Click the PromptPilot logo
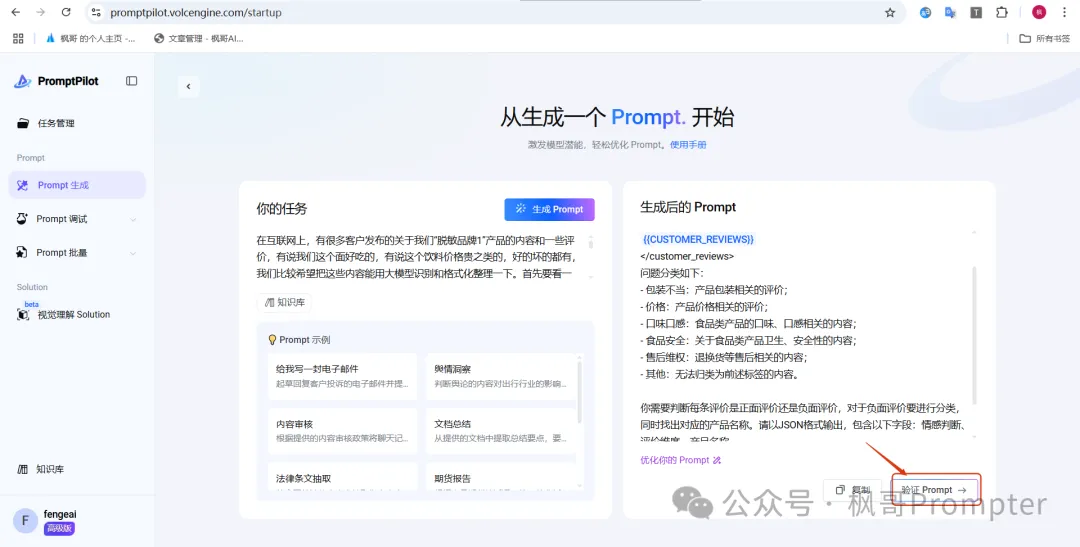This screenshot has width=1080, height=547. tap(56, 81)
